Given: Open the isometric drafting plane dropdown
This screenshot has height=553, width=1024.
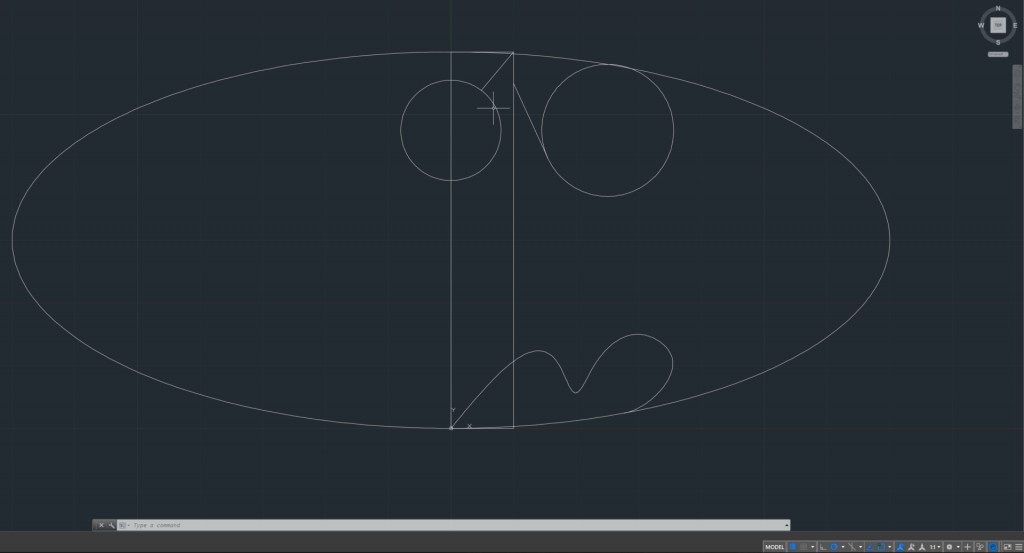Looking at the screenshot, I should point(861,546).
